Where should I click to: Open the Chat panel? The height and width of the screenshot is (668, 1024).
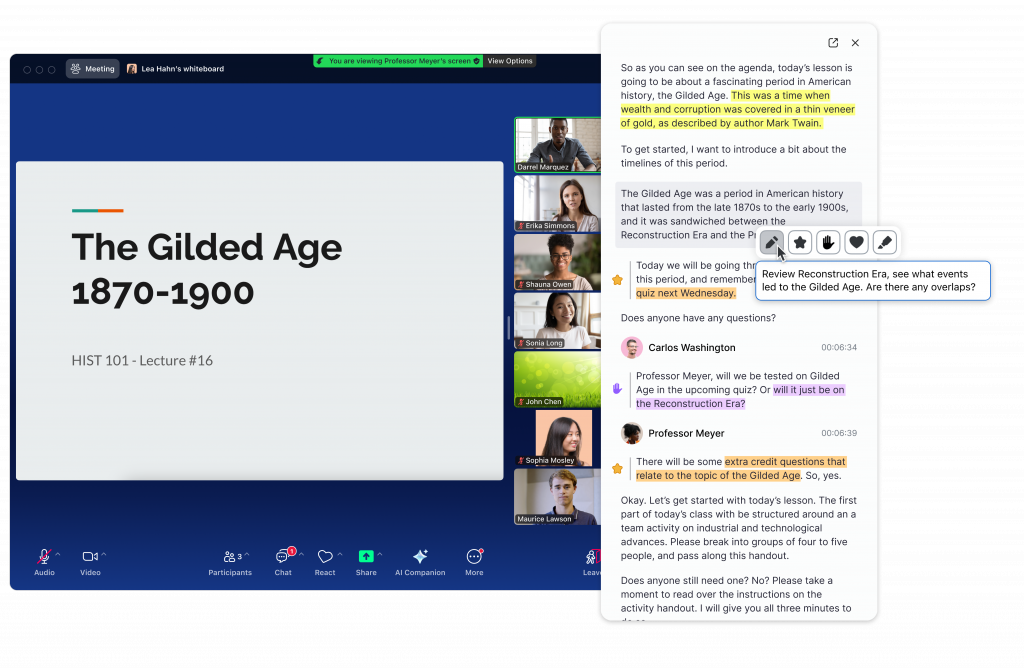(x=283, y=557)
